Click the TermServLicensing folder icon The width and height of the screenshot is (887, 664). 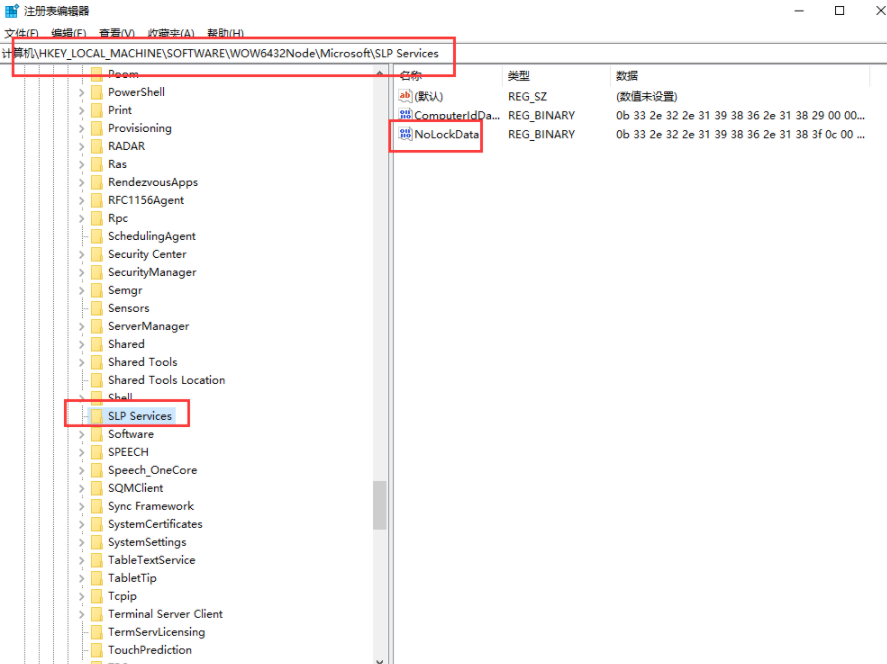97,632
